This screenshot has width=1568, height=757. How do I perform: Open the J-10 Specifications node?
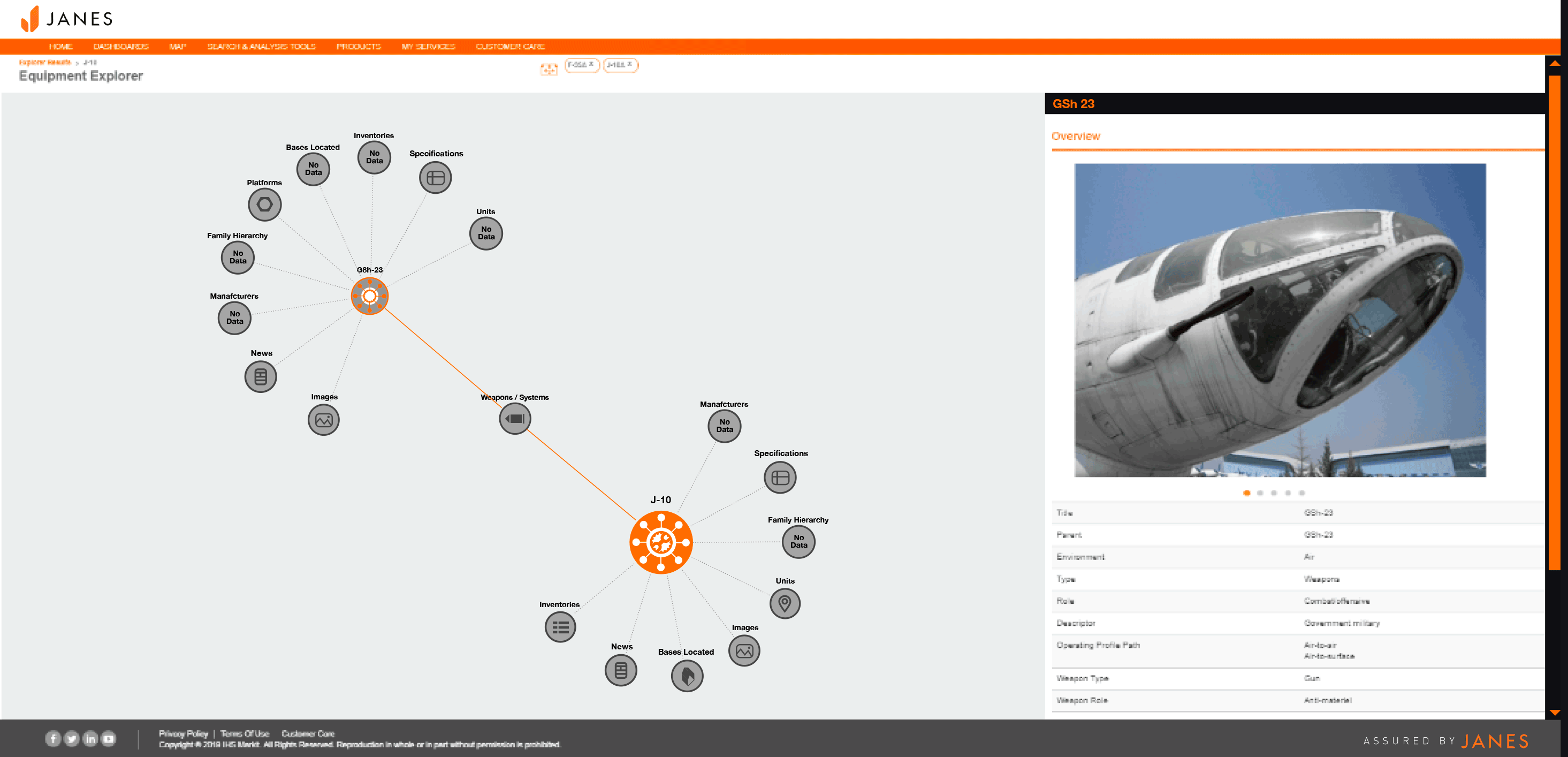tap(780, 478)
